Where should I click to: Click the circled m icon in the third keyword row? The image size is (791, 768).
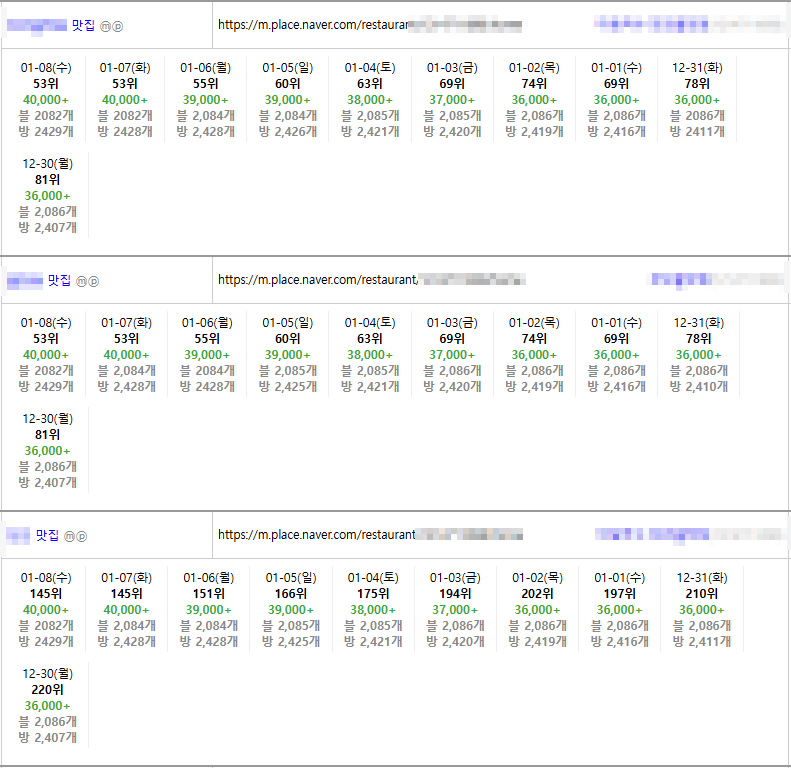70,537
